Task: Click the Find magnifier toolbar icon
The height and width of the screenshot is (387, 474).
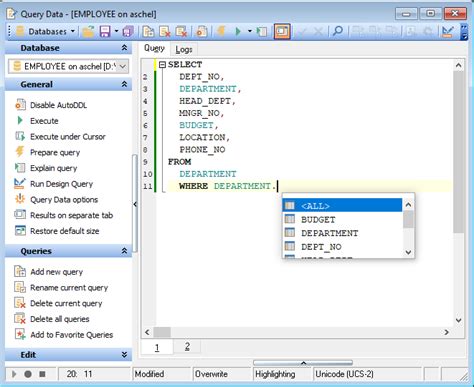Action: point(338,32)
